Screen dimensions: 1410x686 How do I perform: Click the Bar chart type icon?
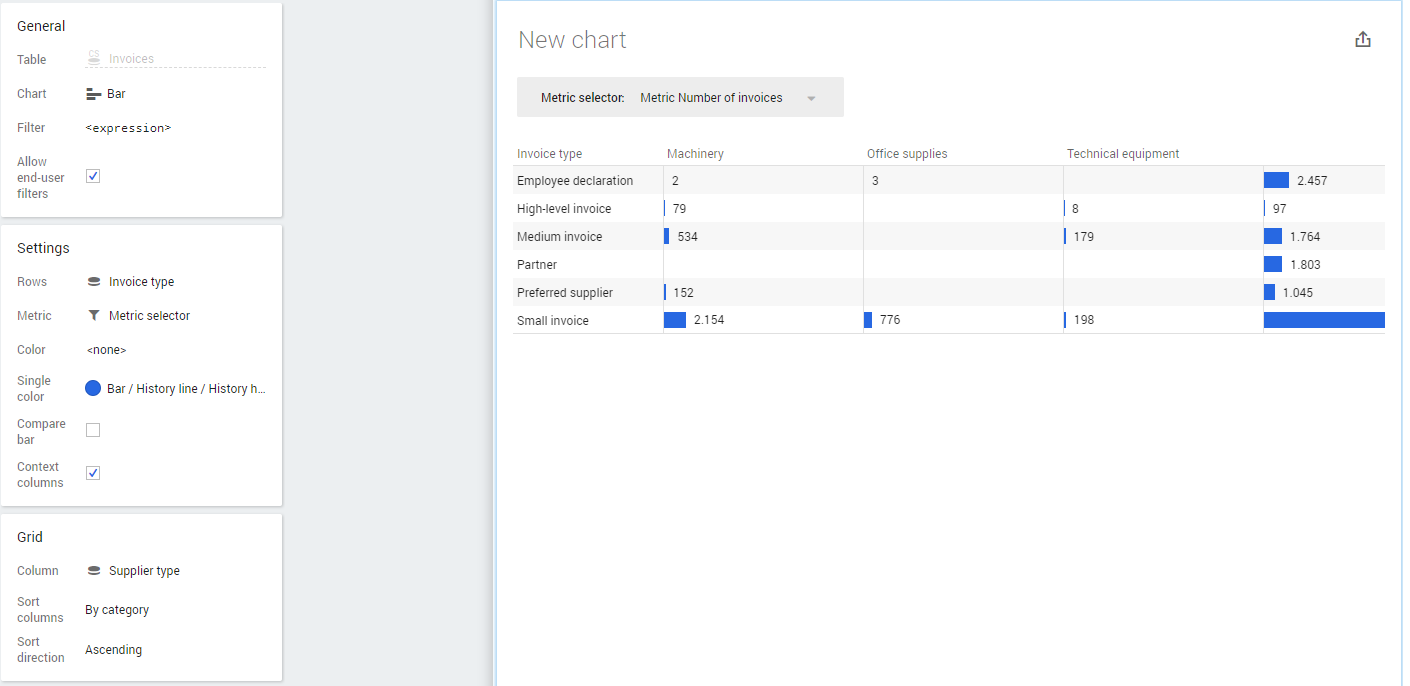point(94,94)
